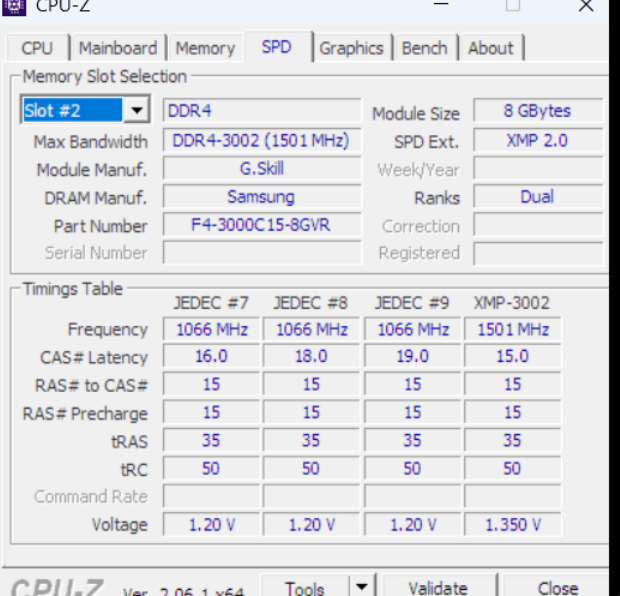This screenshot has height=596, width=620.
Task: Click JEDEC #8 frequency 1066 MHz cell
Action: tap(311, 329)
